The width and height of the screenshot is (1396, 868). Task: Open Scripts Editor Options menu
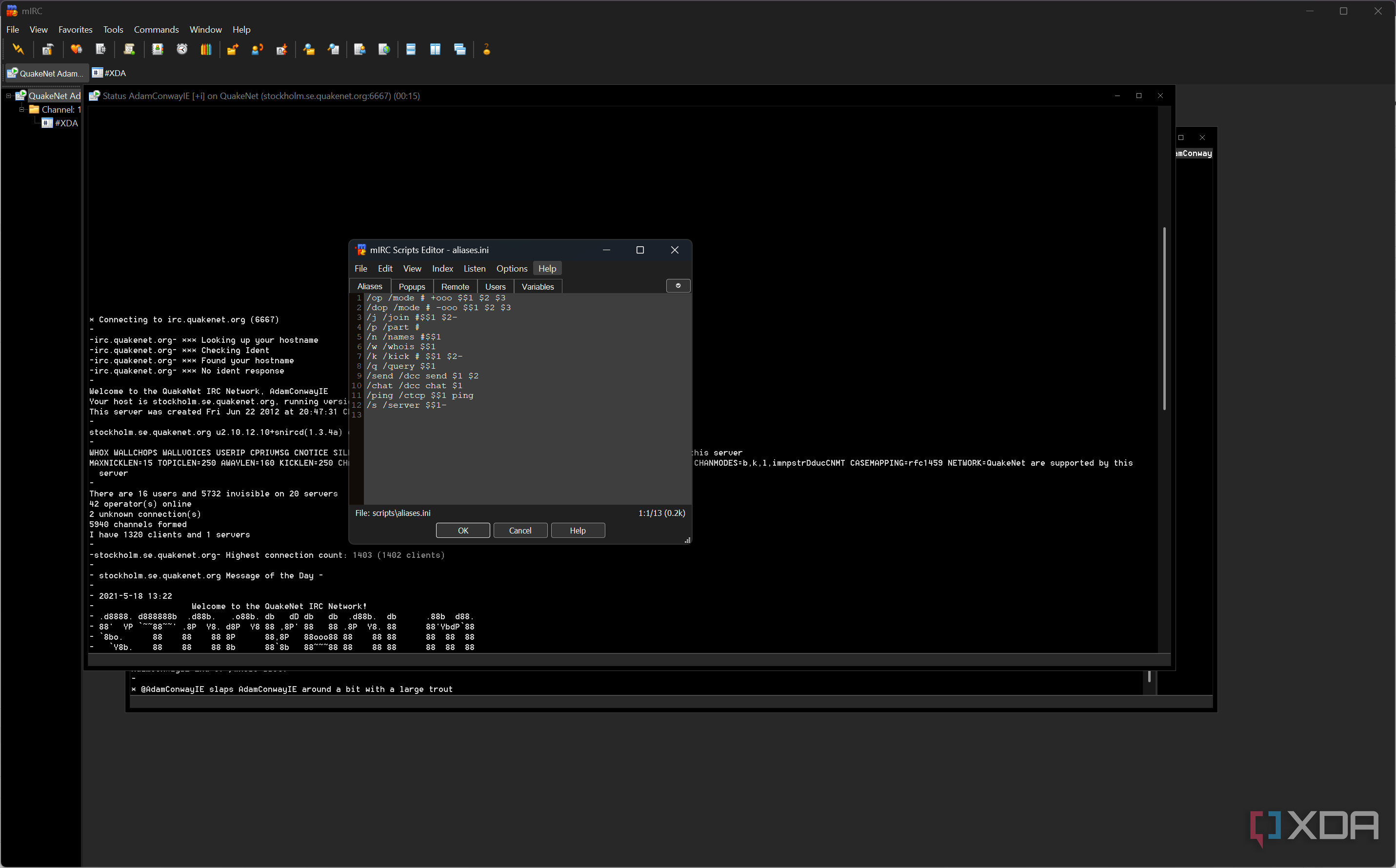512,269
